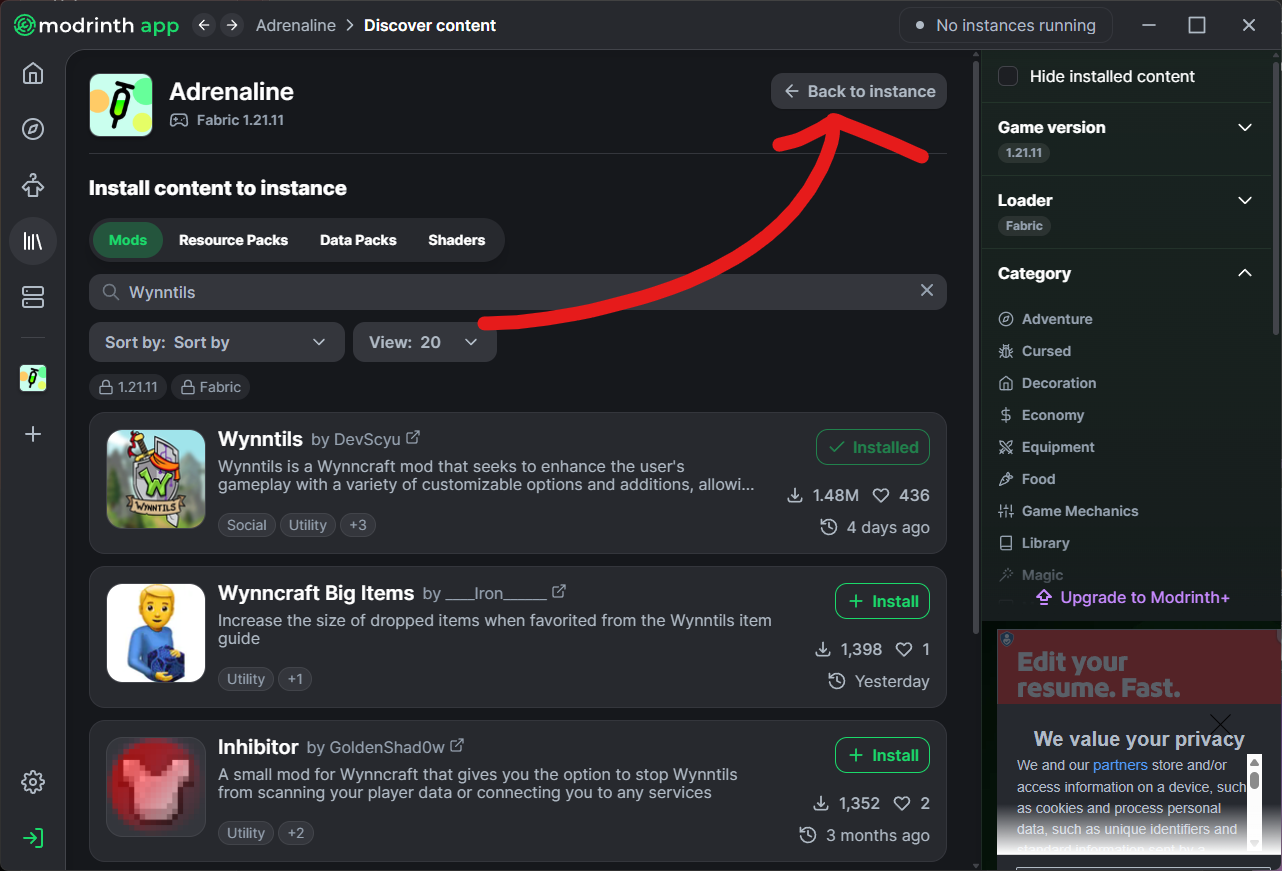
Task: Click the plus icon to create instance
Action: click(x=33, y=434)
